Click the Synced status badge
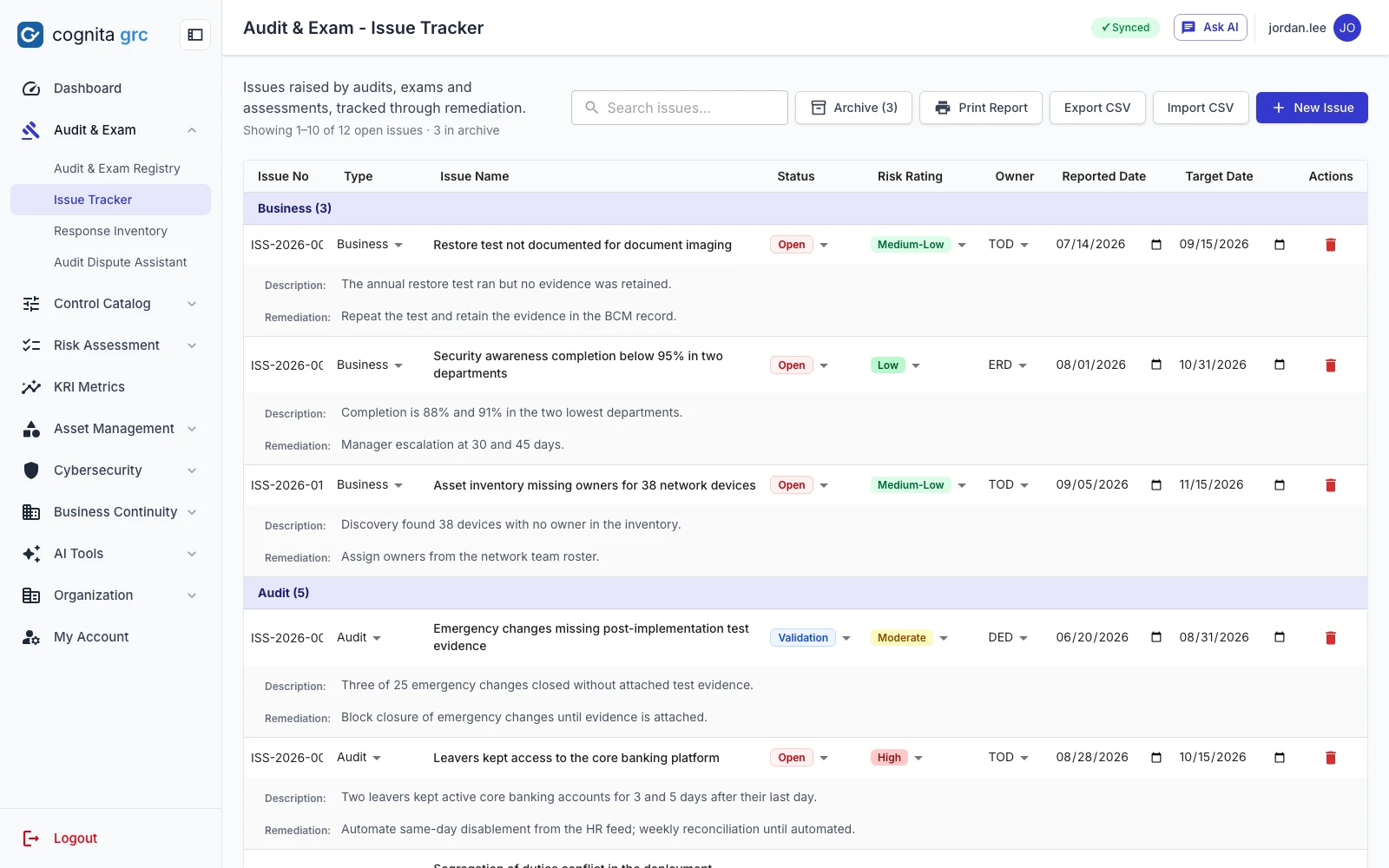Viewport: 1389px width, 868px height. pyautogui.click(x=1125, y=28)
